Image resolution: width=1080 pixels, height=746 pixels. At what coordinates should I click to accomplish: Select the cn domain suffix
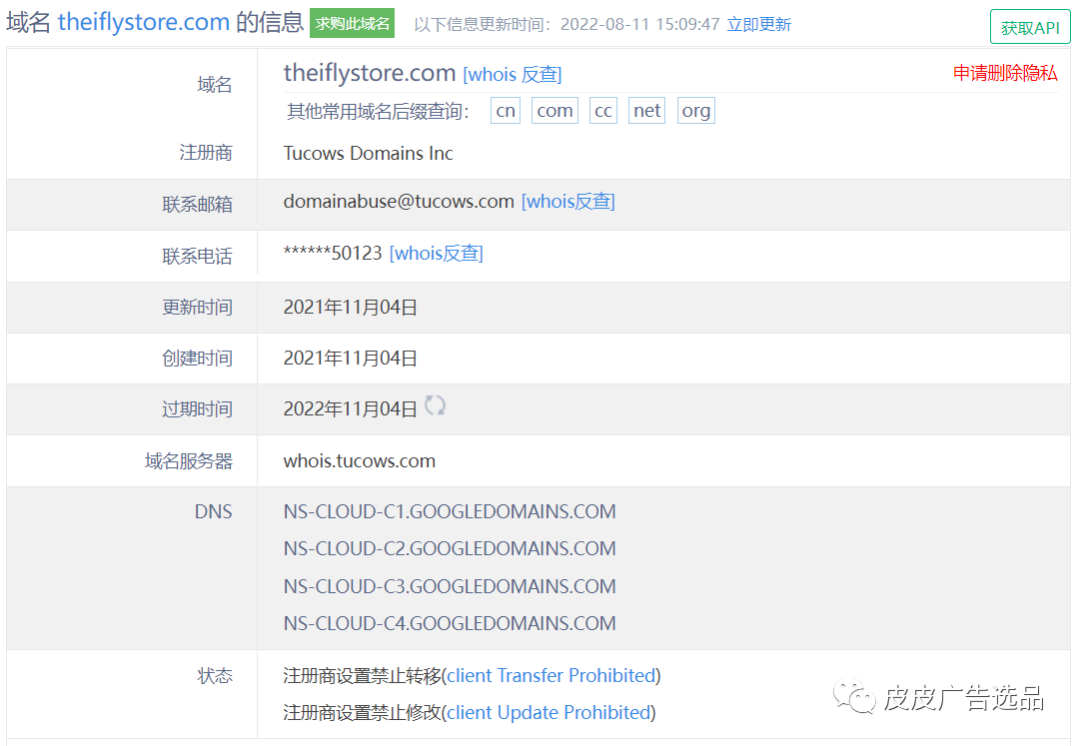coord(506,111)
